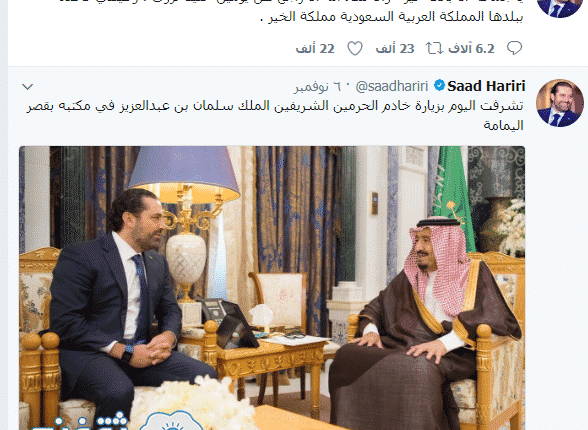Expand the tweet options chevron
The image size is (588, 430).
28,87
